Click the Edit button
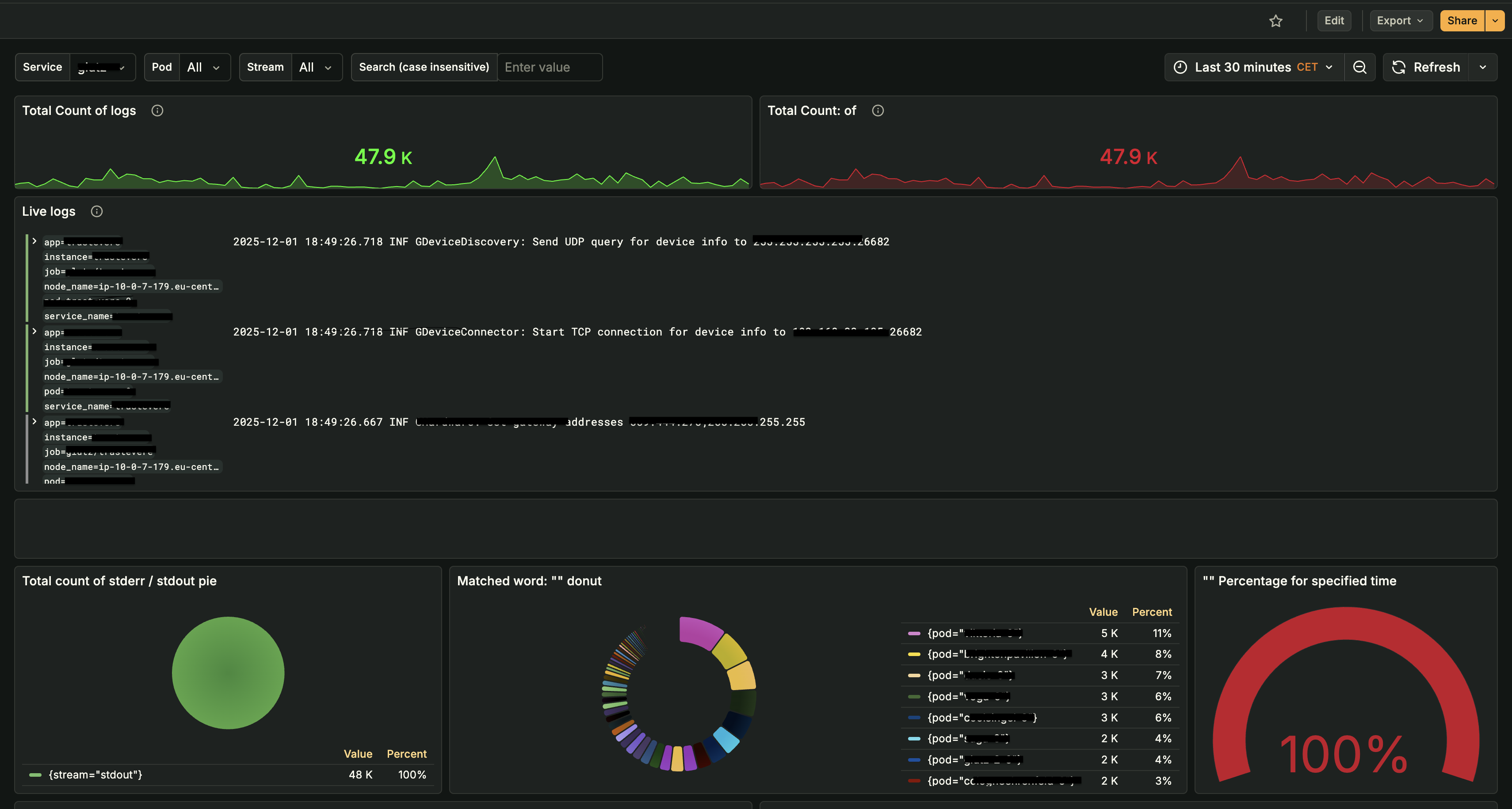The width and height of the screenshot is (1512, 809). [x=1334, y=20]
